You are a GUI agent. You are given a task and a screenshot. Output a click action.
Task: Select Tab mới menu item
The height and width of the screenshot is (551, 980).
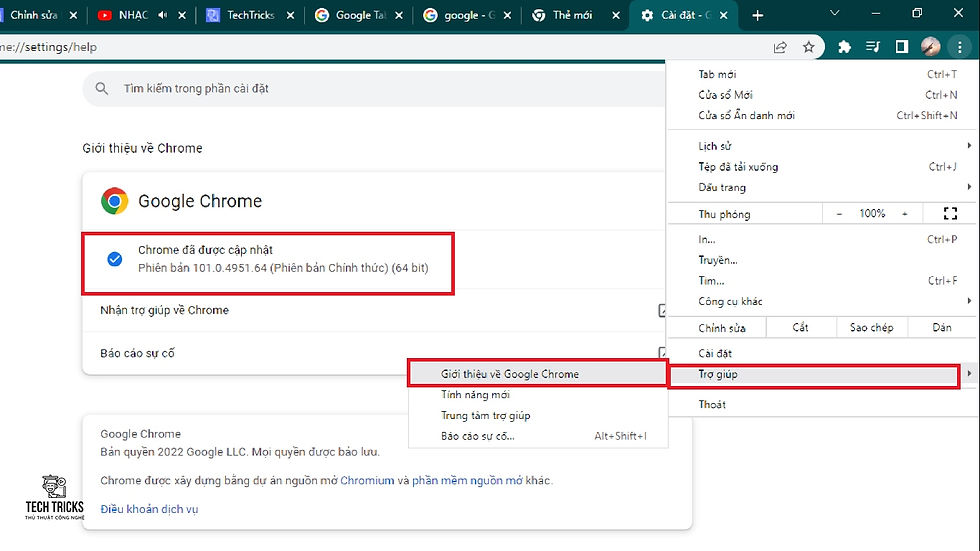[x=822, y=74]
